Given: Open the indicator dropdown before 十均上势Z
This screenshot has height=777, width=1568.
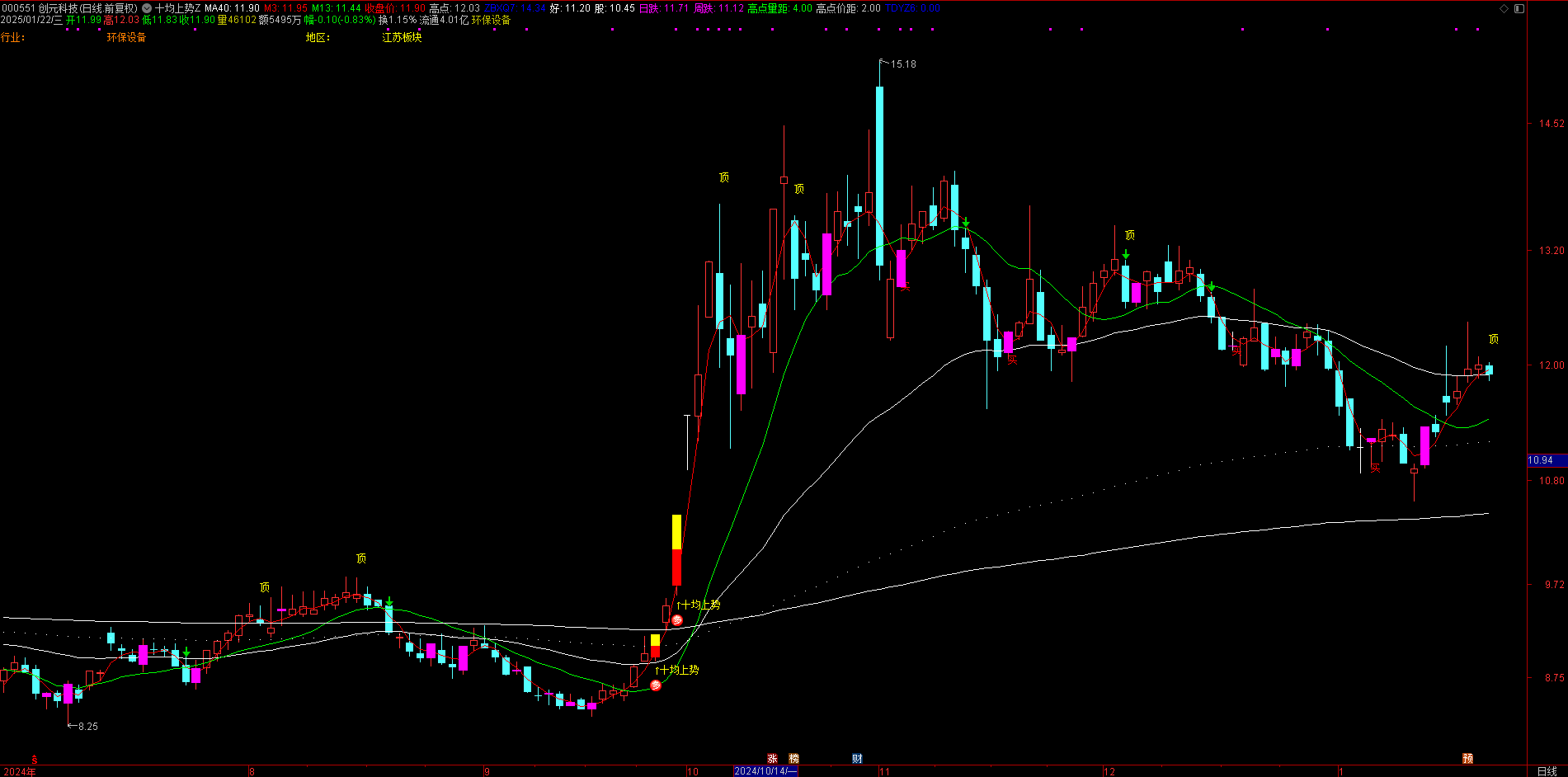Looking at the screenshot, I should [147, 8].
